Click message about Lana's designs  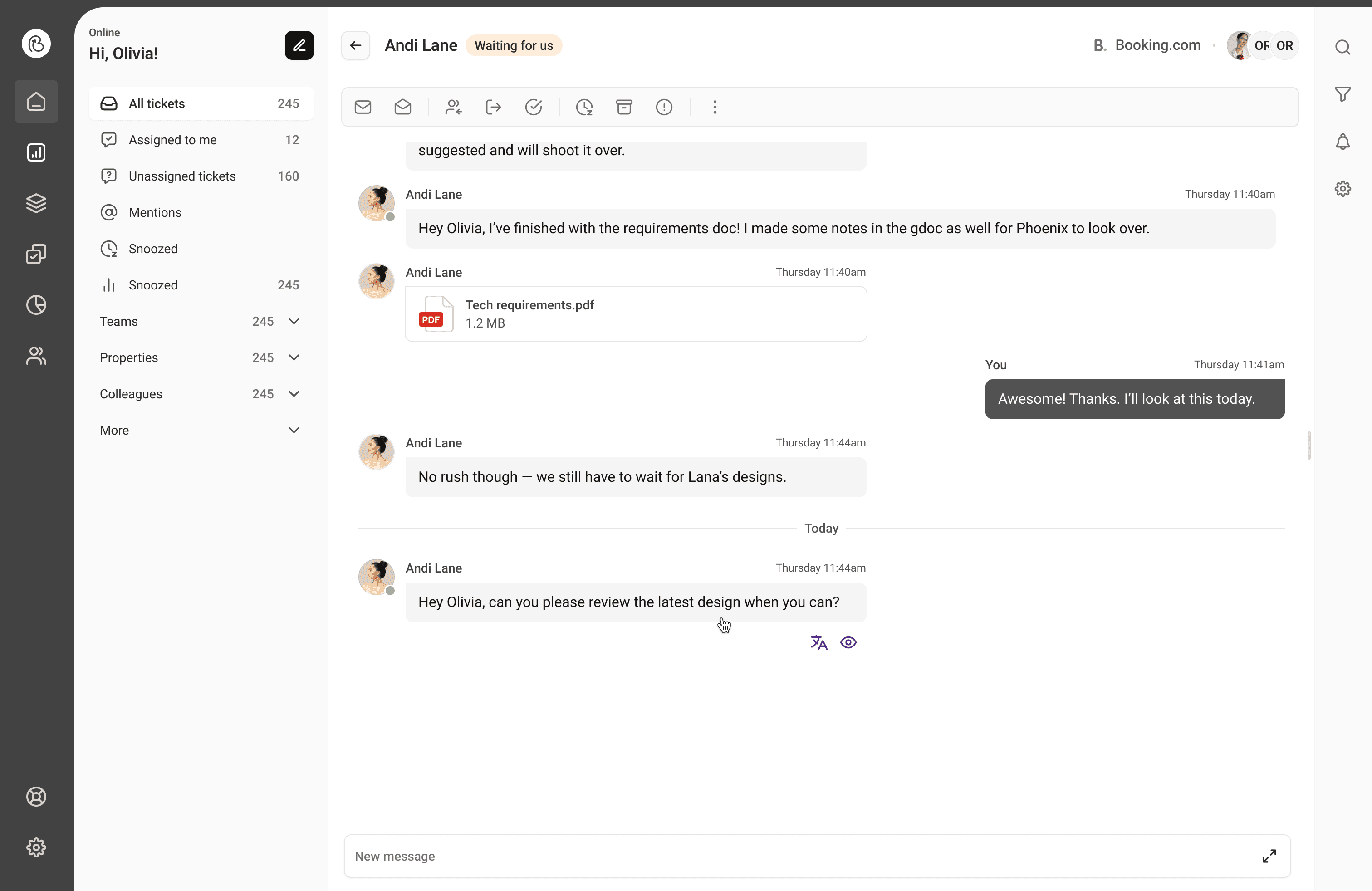tap(635, 477)
